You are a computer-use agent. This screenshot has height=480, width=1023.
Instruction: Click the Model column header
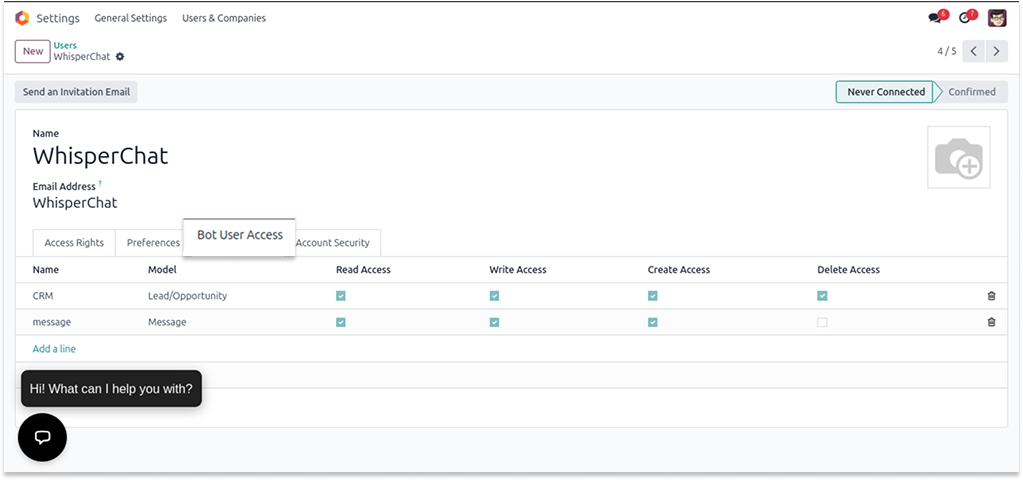click(162, 269)
